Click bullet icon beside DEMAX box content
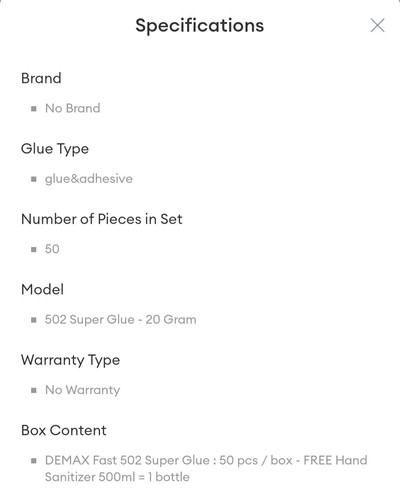400x500 pixels. pyautogui.click(x=34, y=461)
